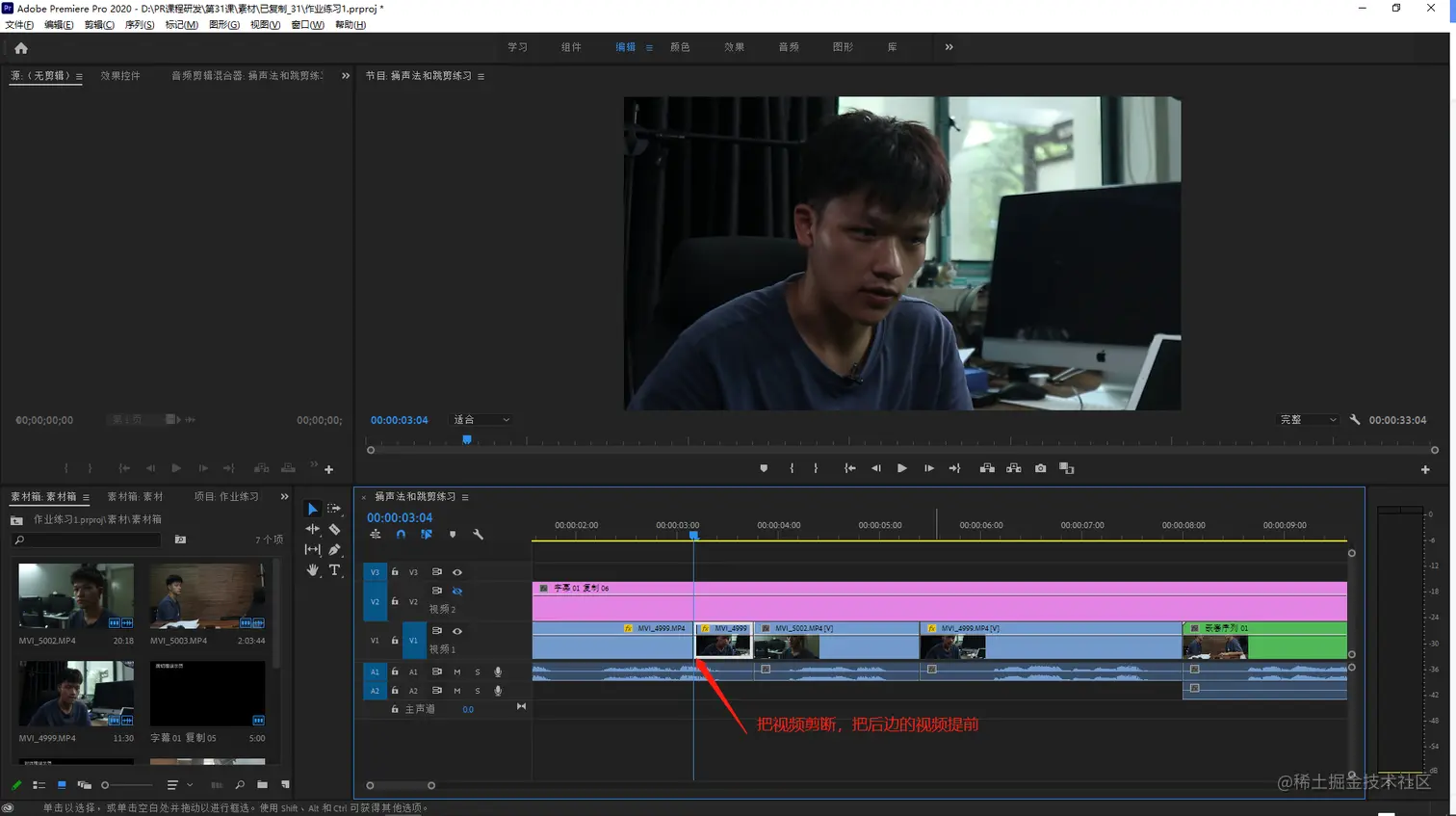The width and height of the screenshot is (1456, 816).
Task: Click the Extract button in program monitor
Action: (x=1014, y=468)
